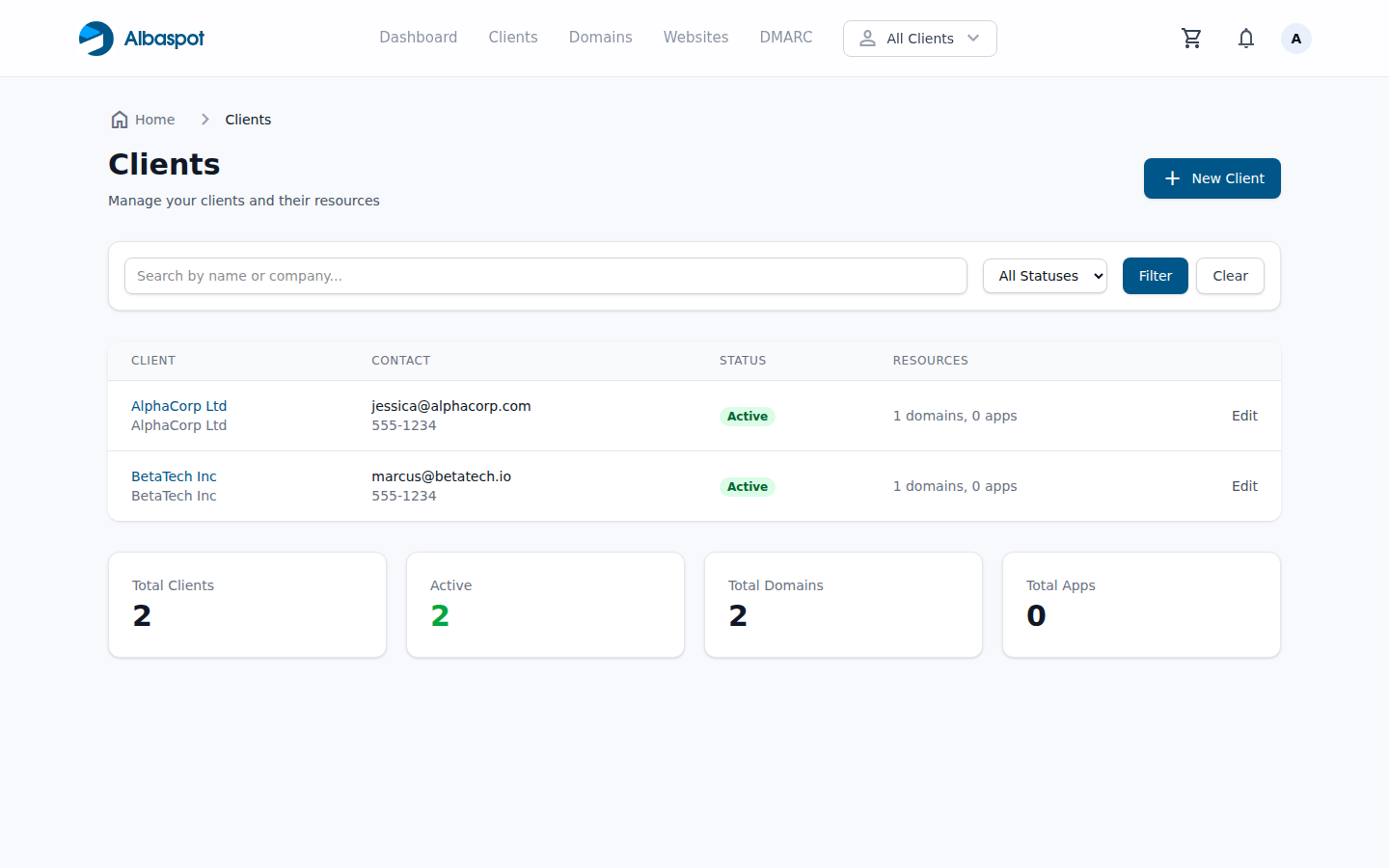Screen dimensions: 1389x868
Task: Clear the search filters
Action: 1230,276
